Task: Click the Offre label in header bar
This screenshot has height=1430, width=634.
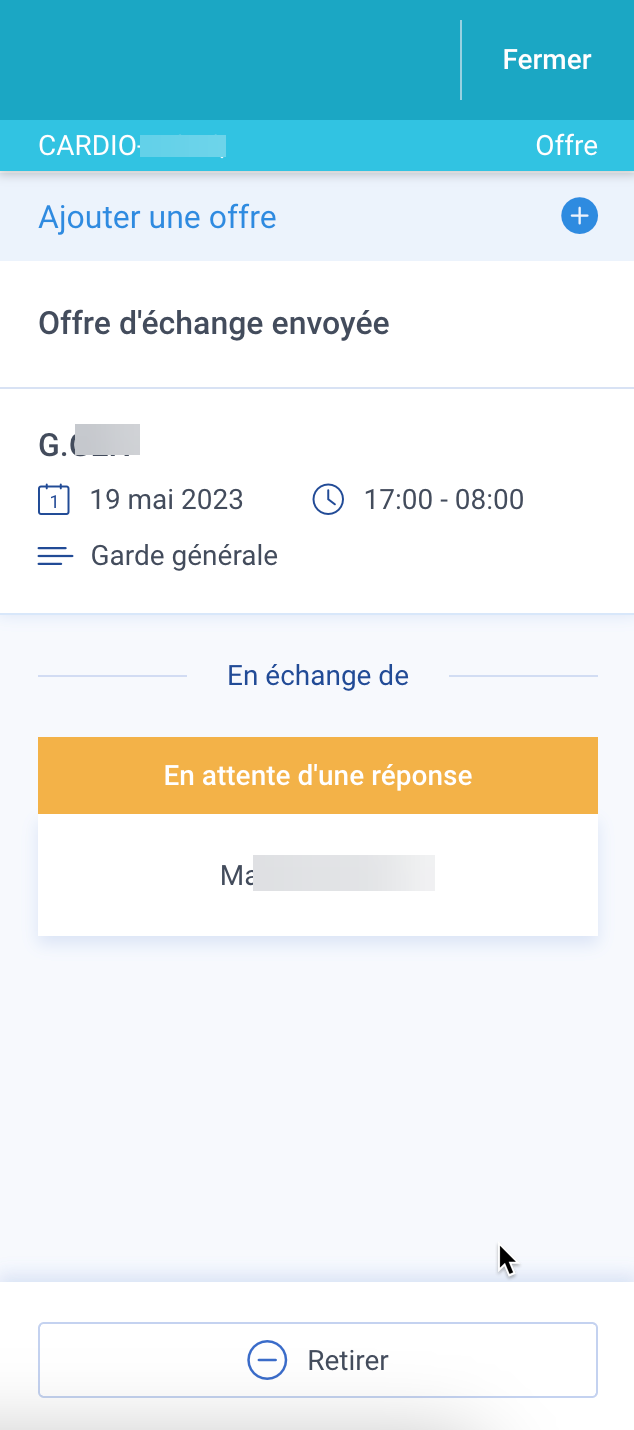Action: [x=566, y=146]
